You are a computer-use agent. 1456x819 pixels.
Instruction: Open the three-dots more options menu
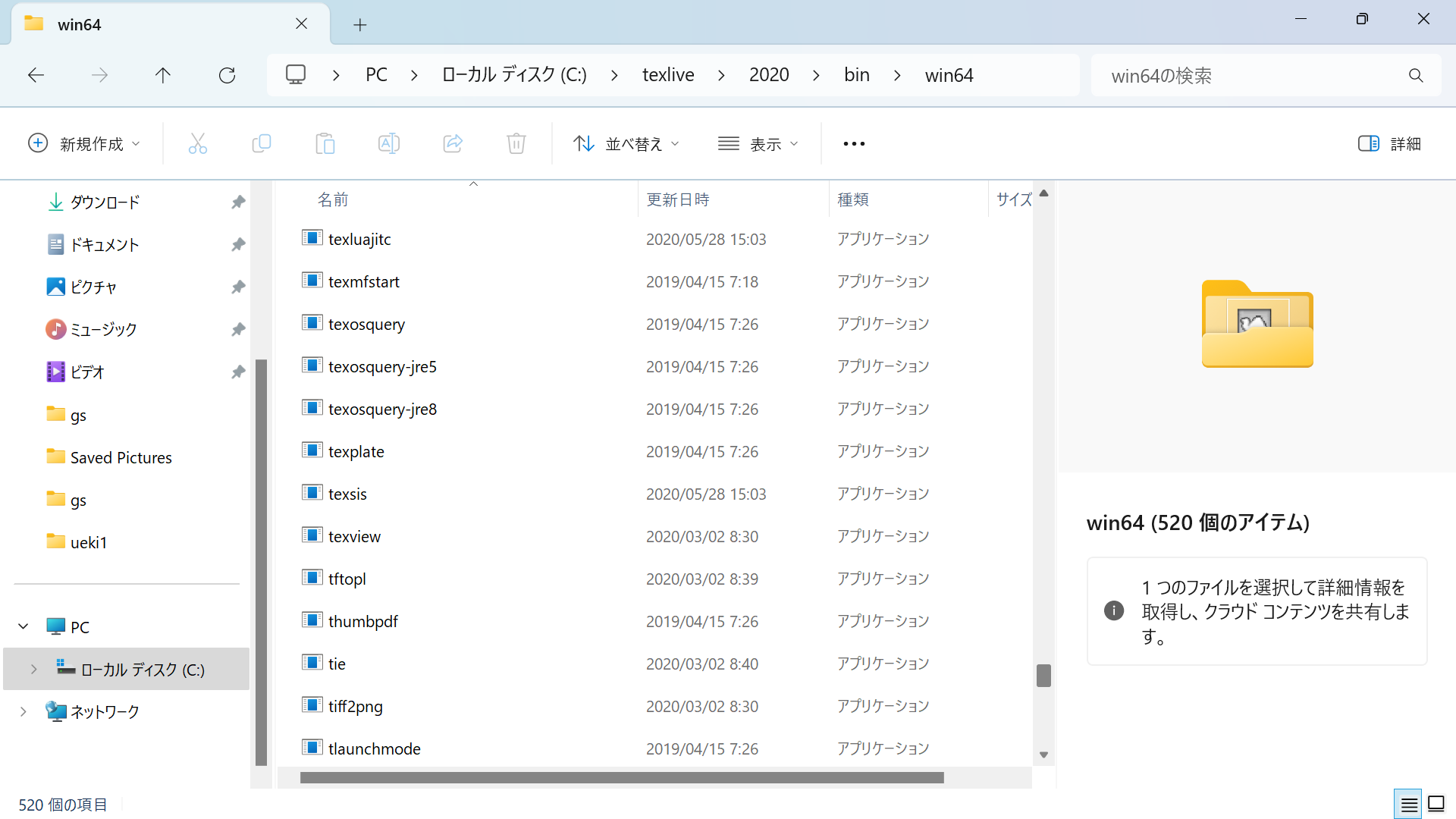tap(854, 143)
